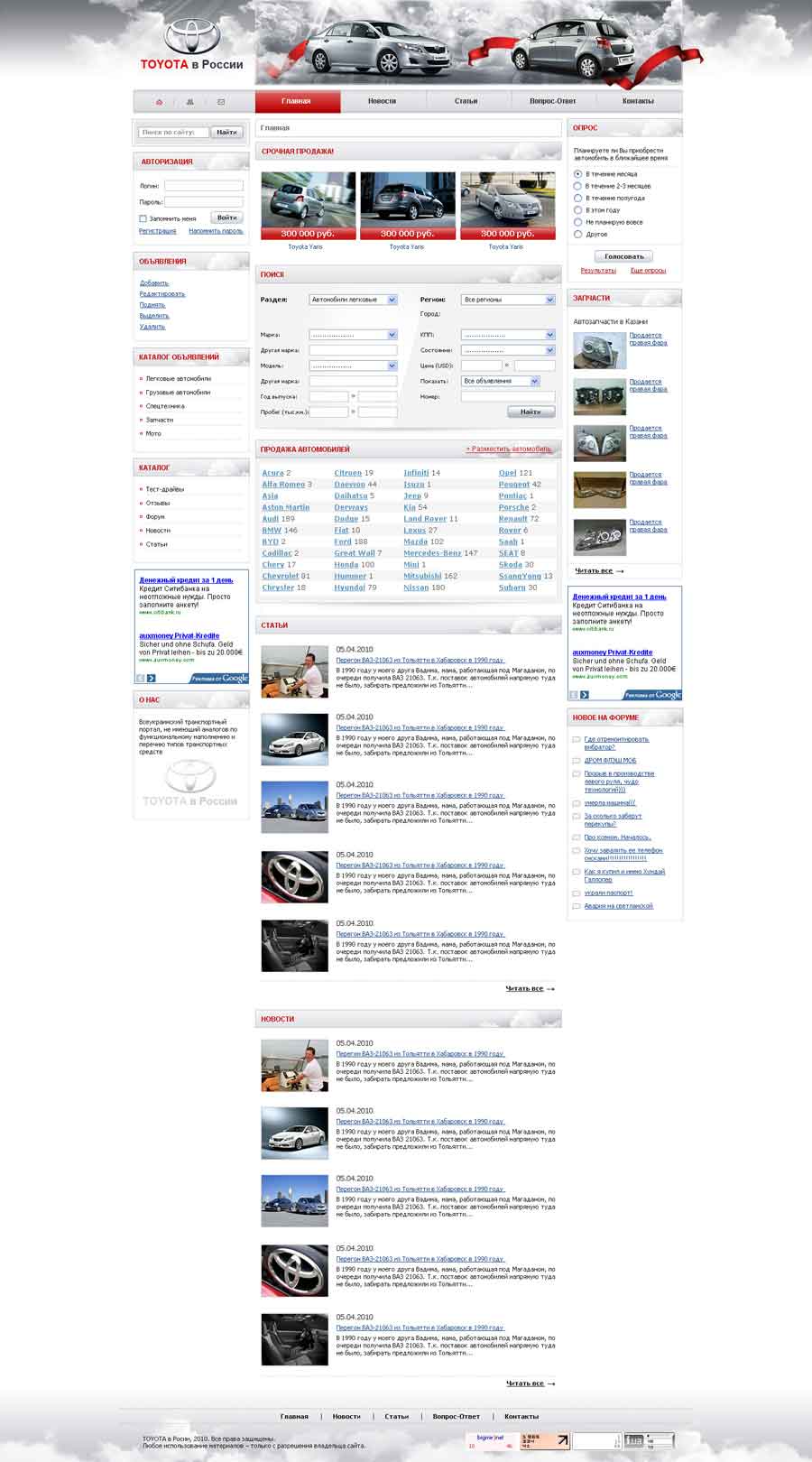Speech icon beside 'Авария на светланской' forum topic

(577, 906)
